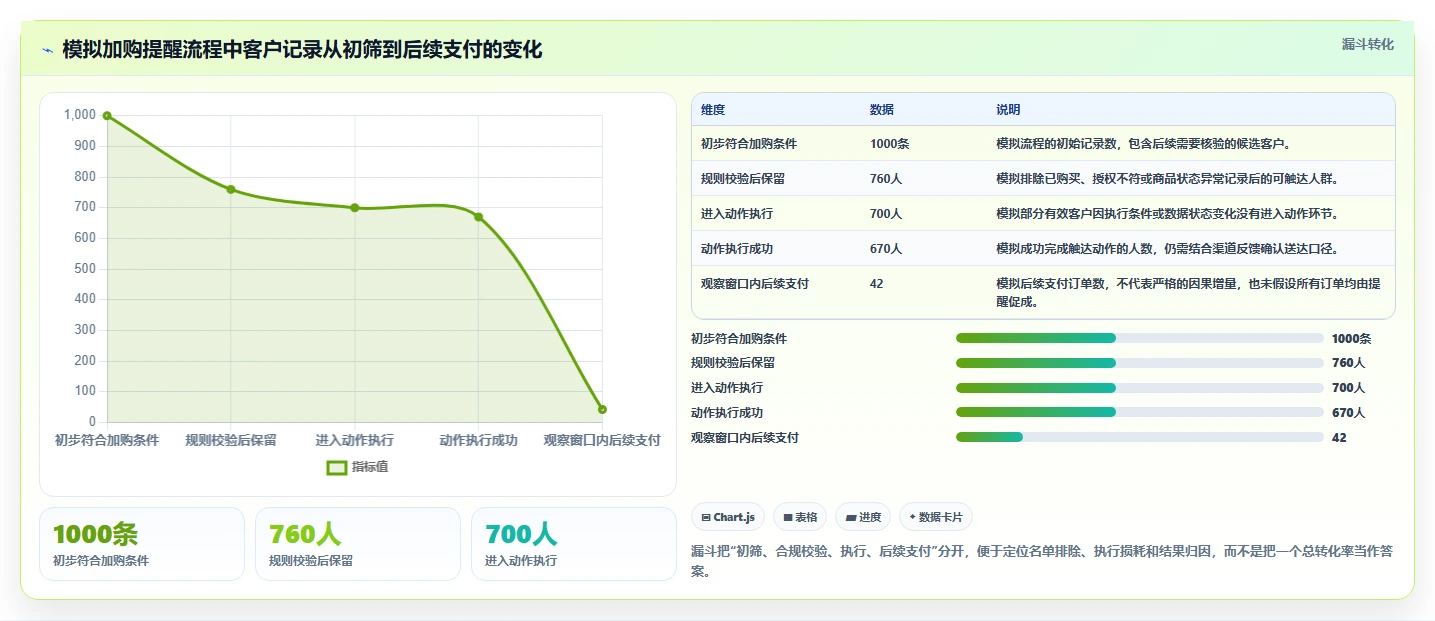
Task: Open the 1000条 data card
Action: 142,544
